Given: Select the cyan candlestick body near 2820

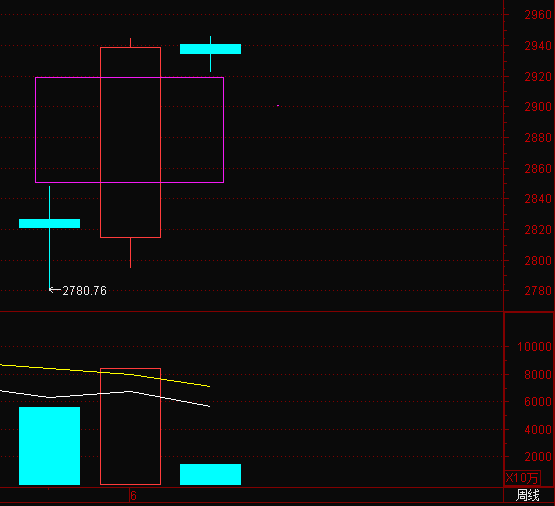Looking at the screenshot, I should [x=50, y=223].
